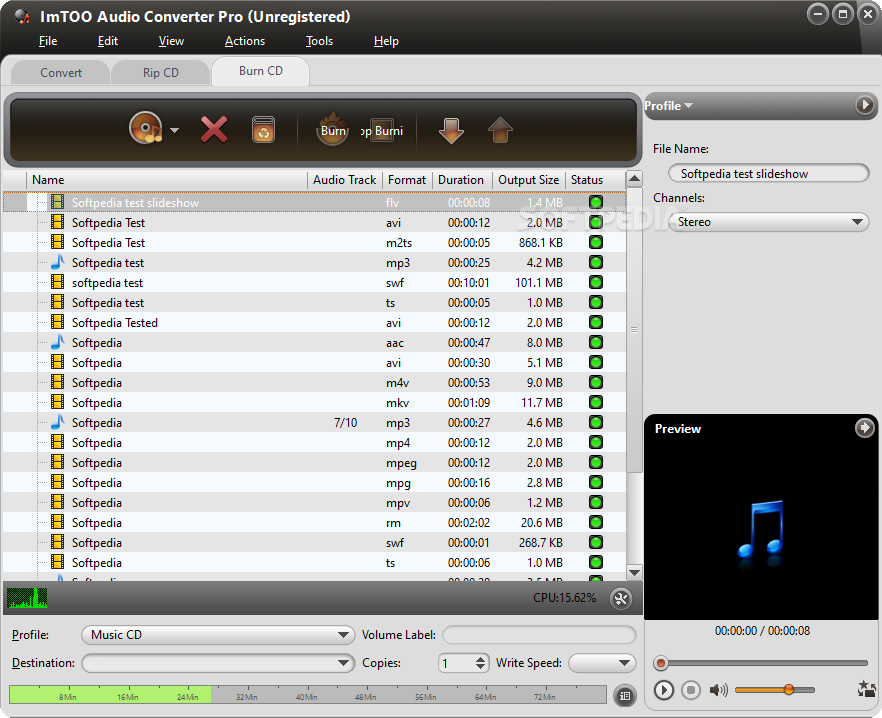Click the snapshot icon in preview controls

coord(866,689)
